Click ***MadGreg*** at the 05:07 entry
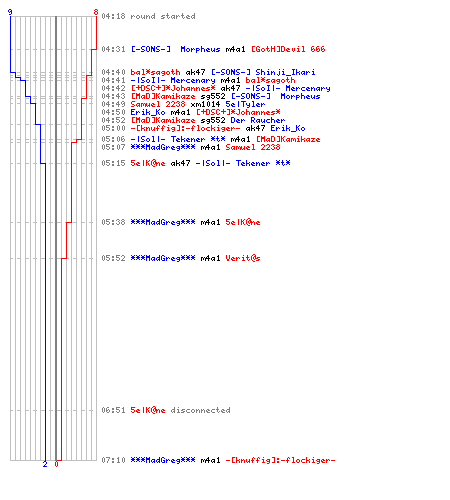Image resolution: width=450 pixels, height=500 pixels. 163,147
